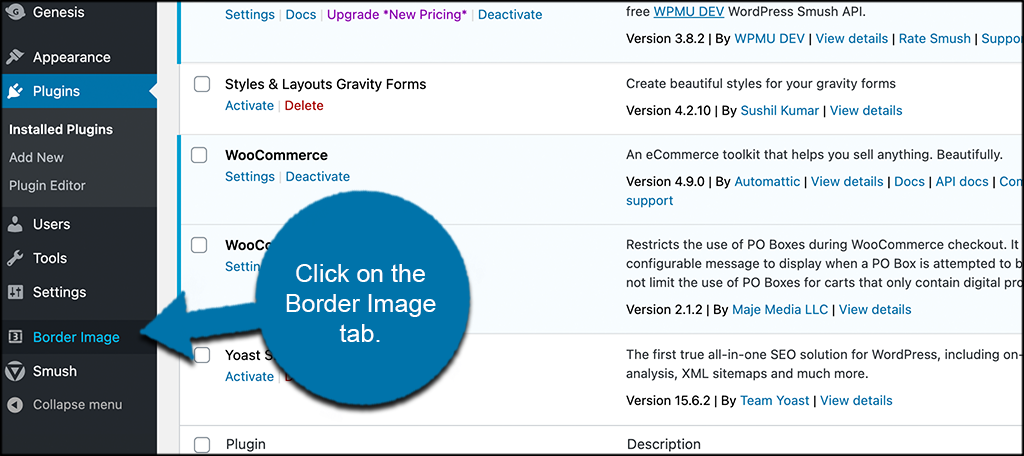The width and height of the screenshot is (1024, 456).
Task: Click the Plugin column footer label
Action: (246, 444)
